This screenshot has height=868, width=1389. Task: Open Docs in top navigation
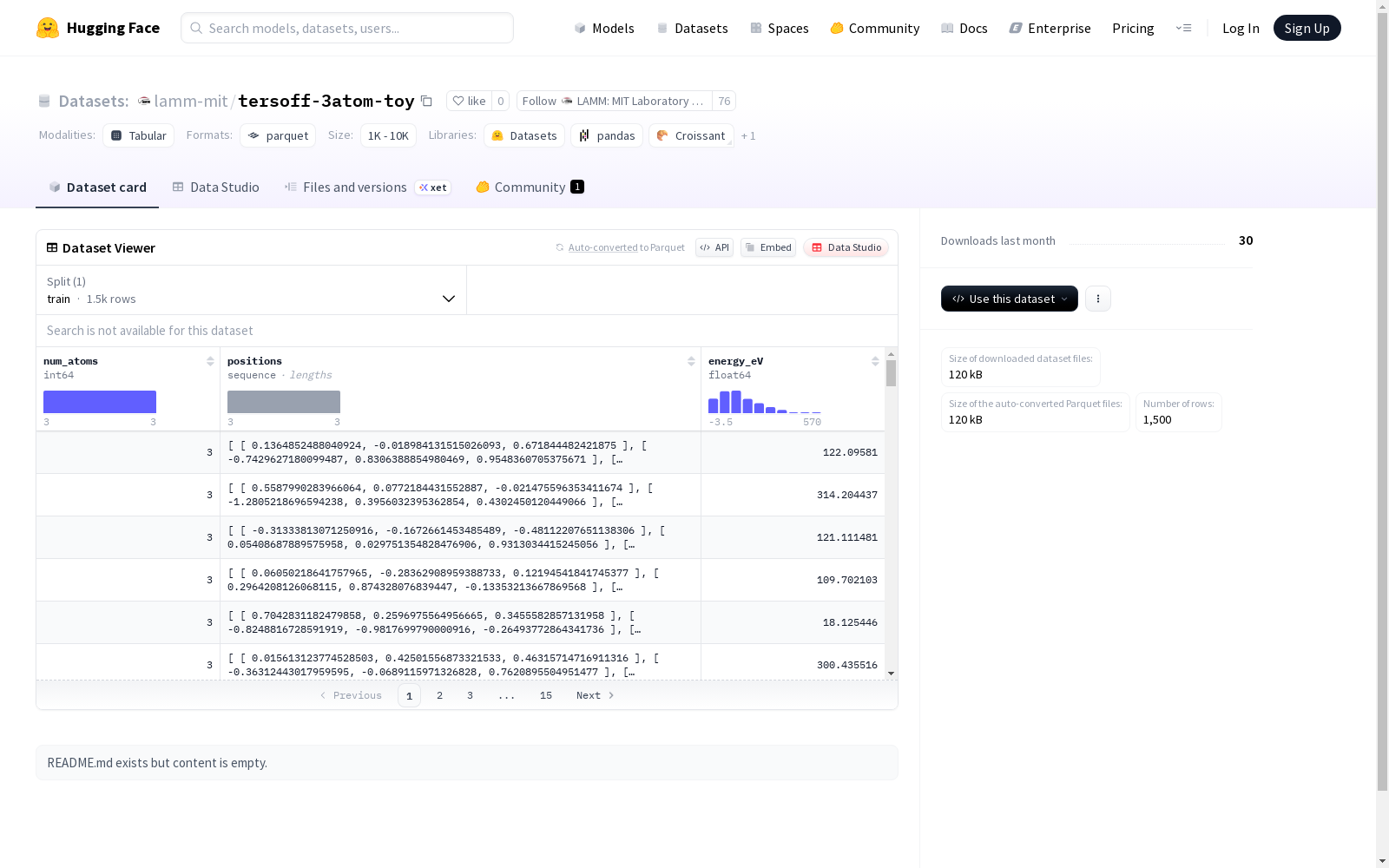[964, 28]
